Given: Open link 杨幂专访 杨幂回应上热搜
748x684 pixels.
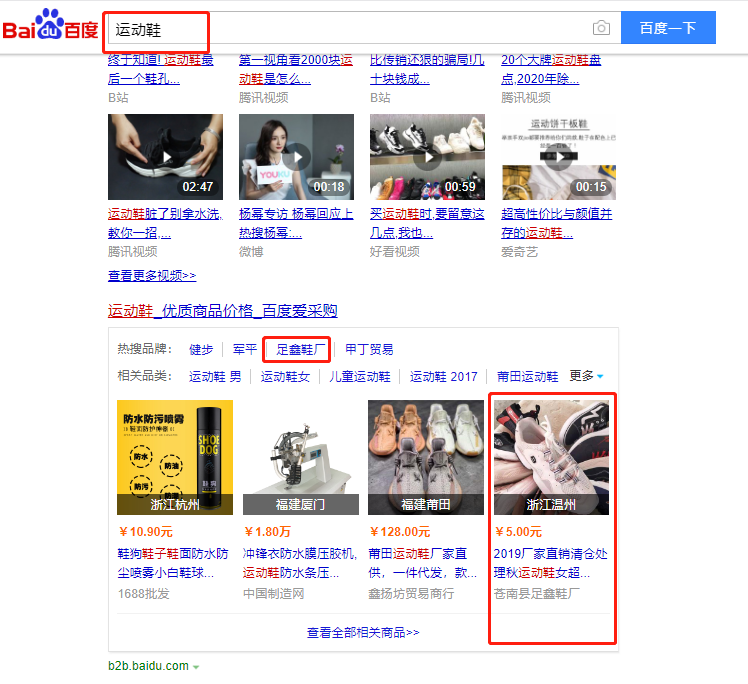Looking at the screenshot, I should 296,223.
